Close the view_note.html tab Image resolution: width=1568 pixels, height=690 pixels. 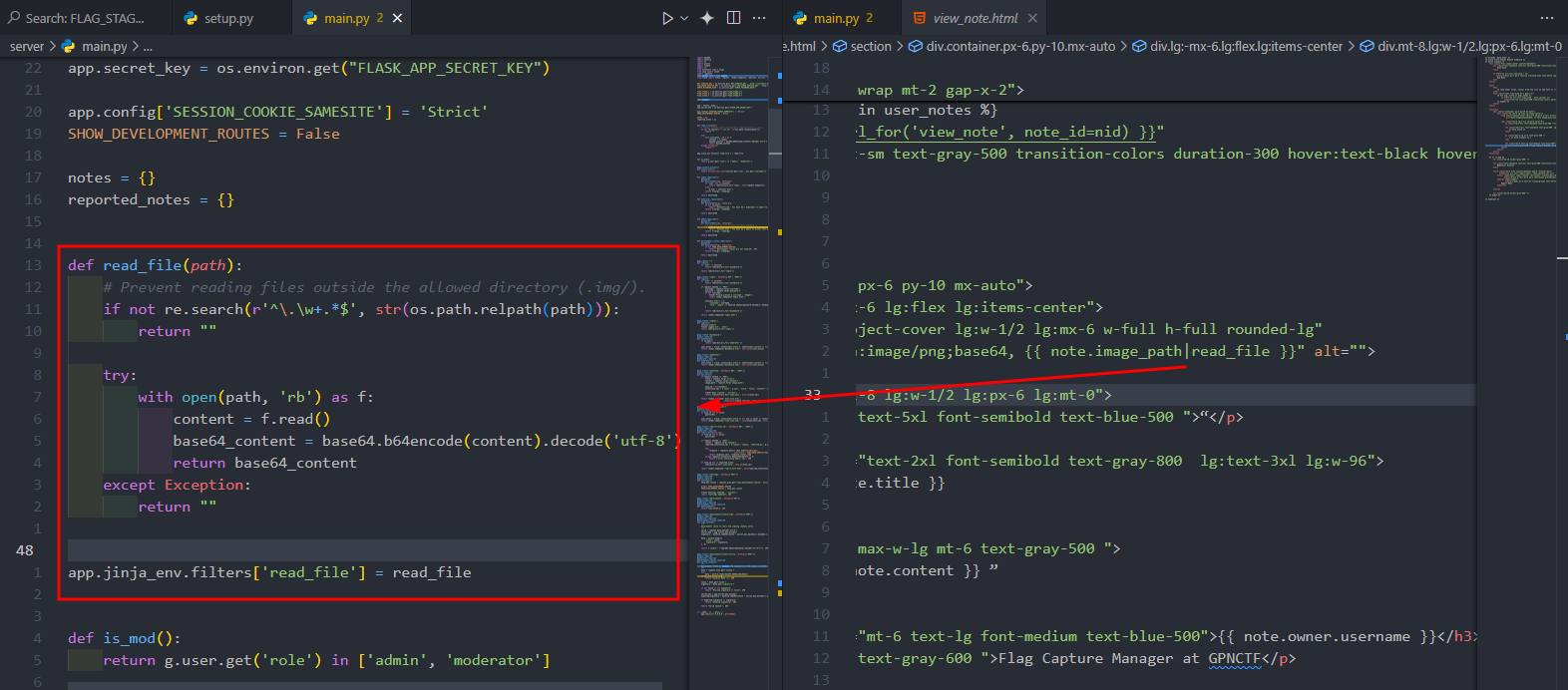1032,18
